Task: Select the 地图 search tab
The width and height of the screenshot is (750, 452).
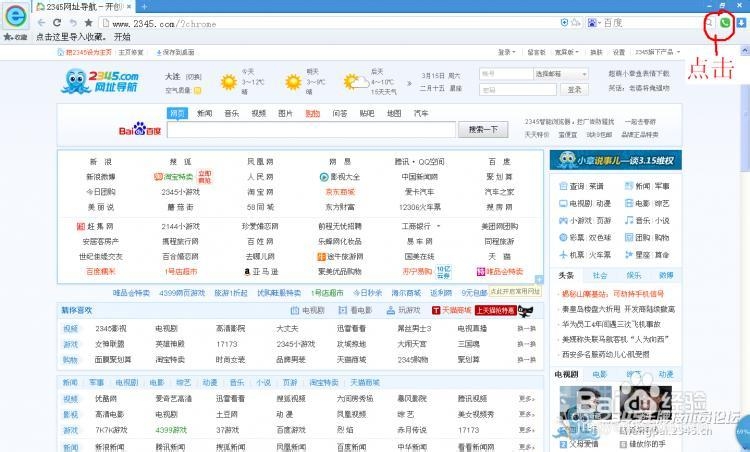Action: [x=394, y=113]
